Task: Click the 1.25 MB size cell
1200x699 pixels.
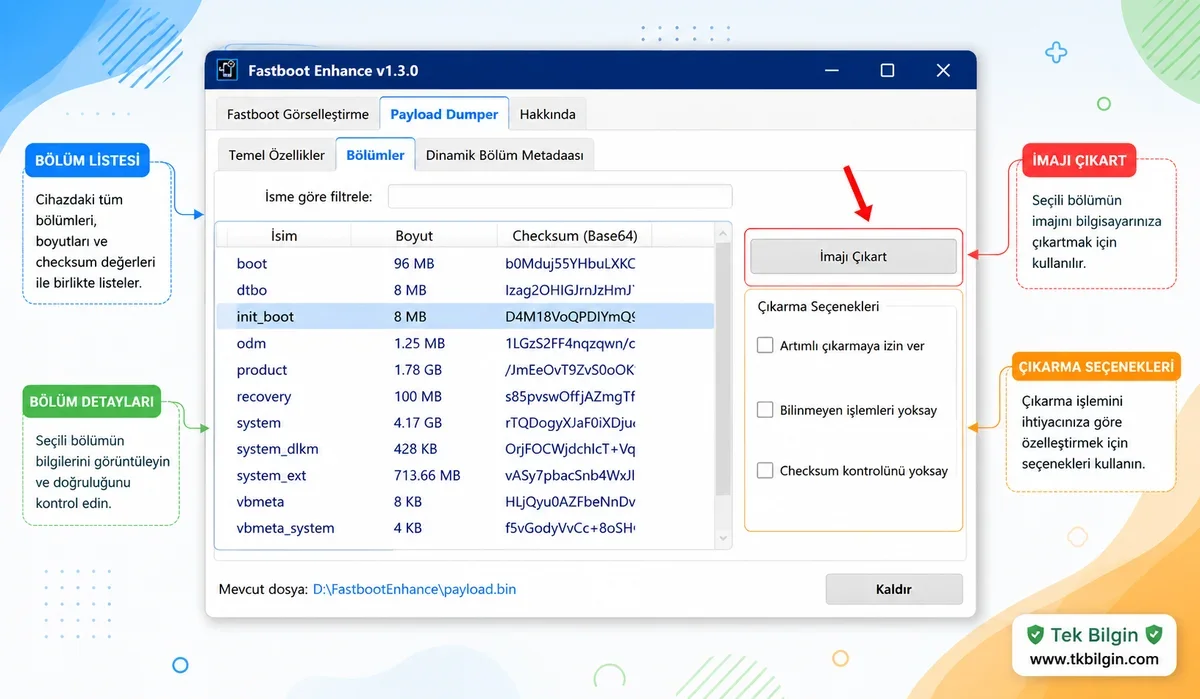Action: 419,343
